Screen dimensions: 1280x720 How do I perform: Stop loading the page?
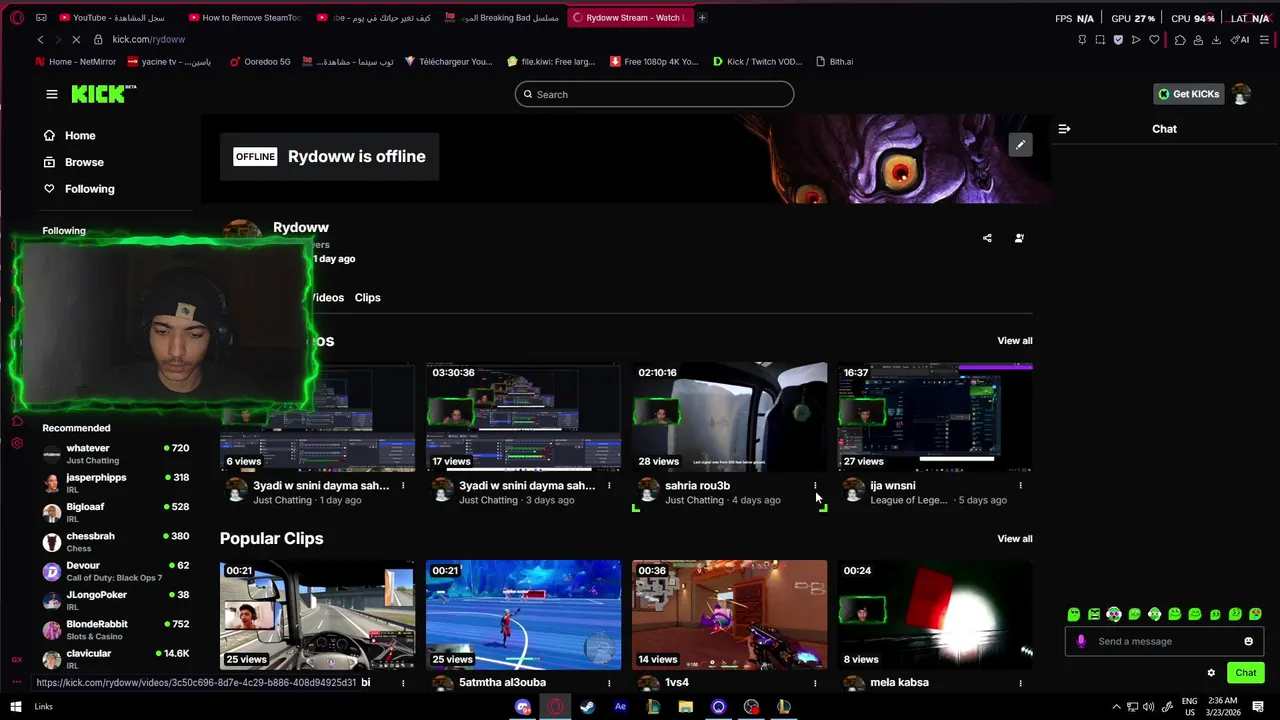click(x=75, y=39)
